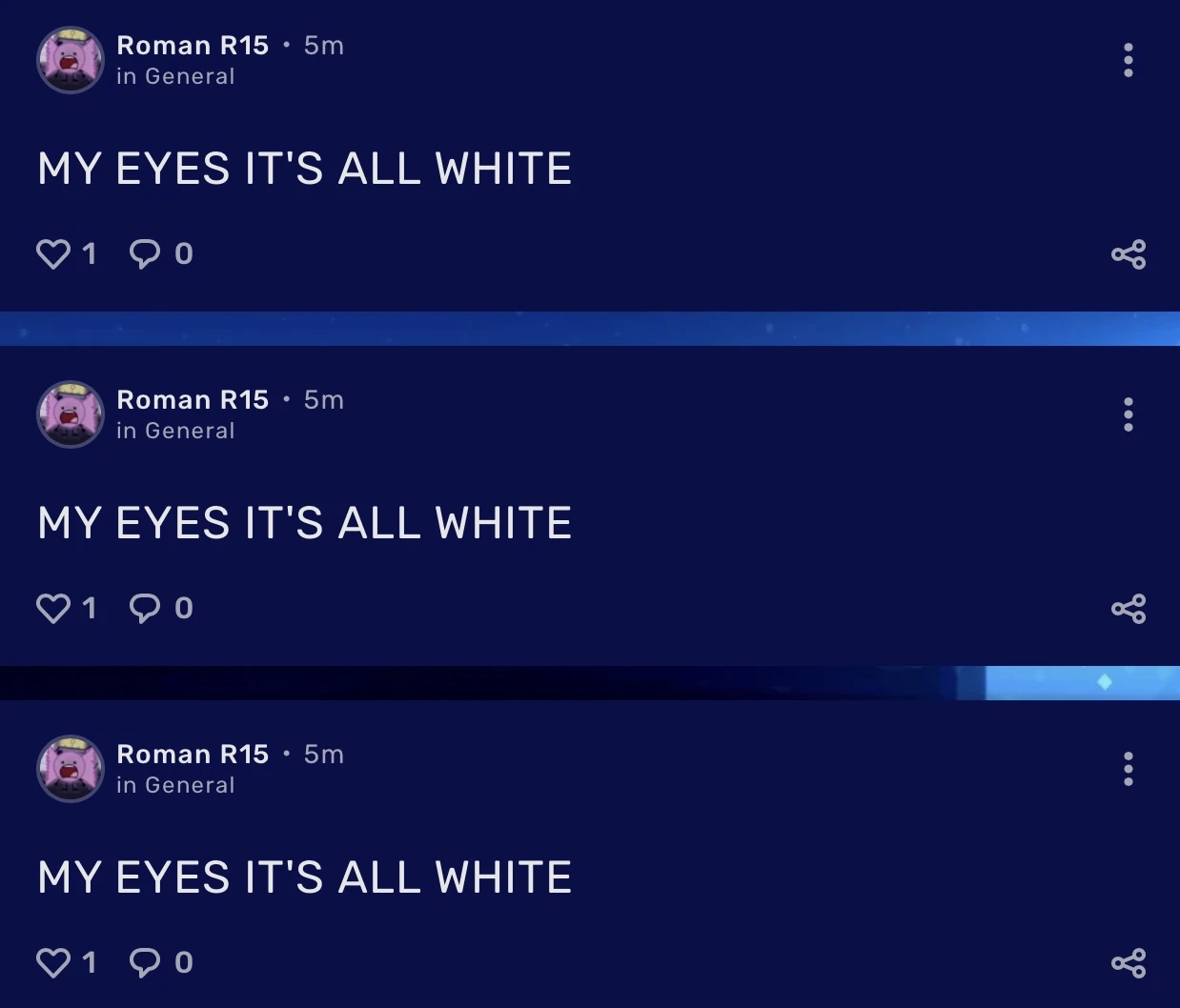
Task: Open the bottom post's three-dot menu
Action: click(1128, 769)
